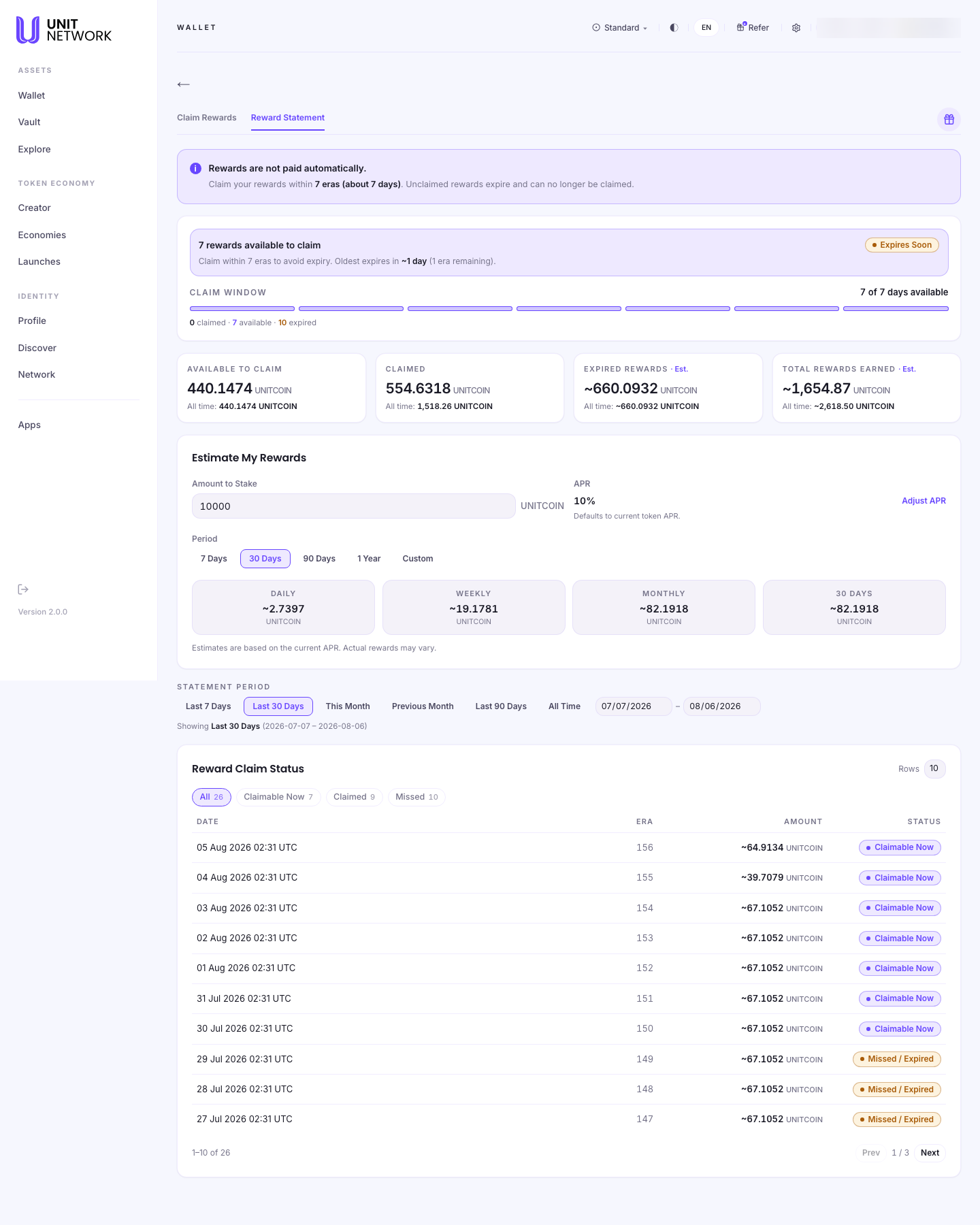980x1225 pixels.
Task: Click the end date field 08/06/2026
Action: point(721,706)
